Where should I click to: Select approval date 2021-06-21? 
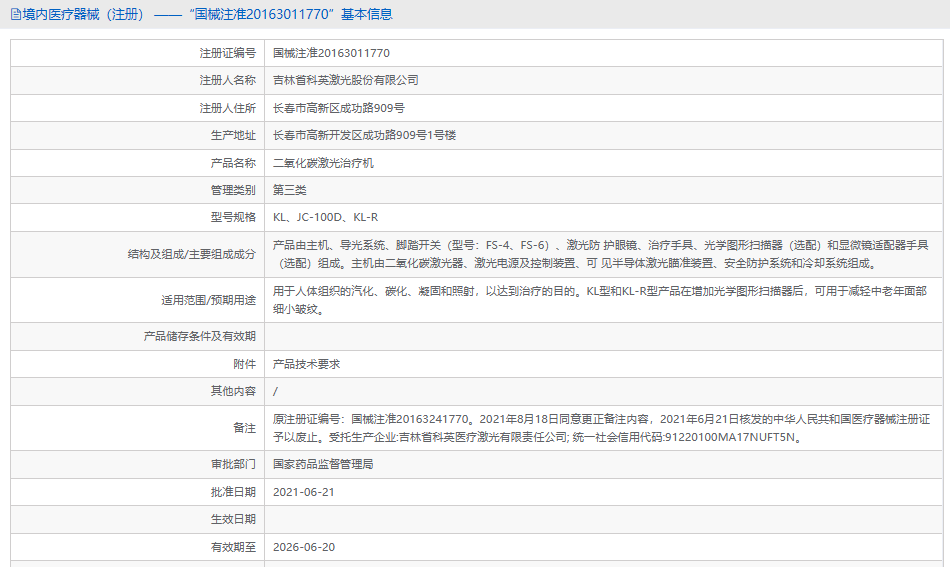(x=304, y=492)
